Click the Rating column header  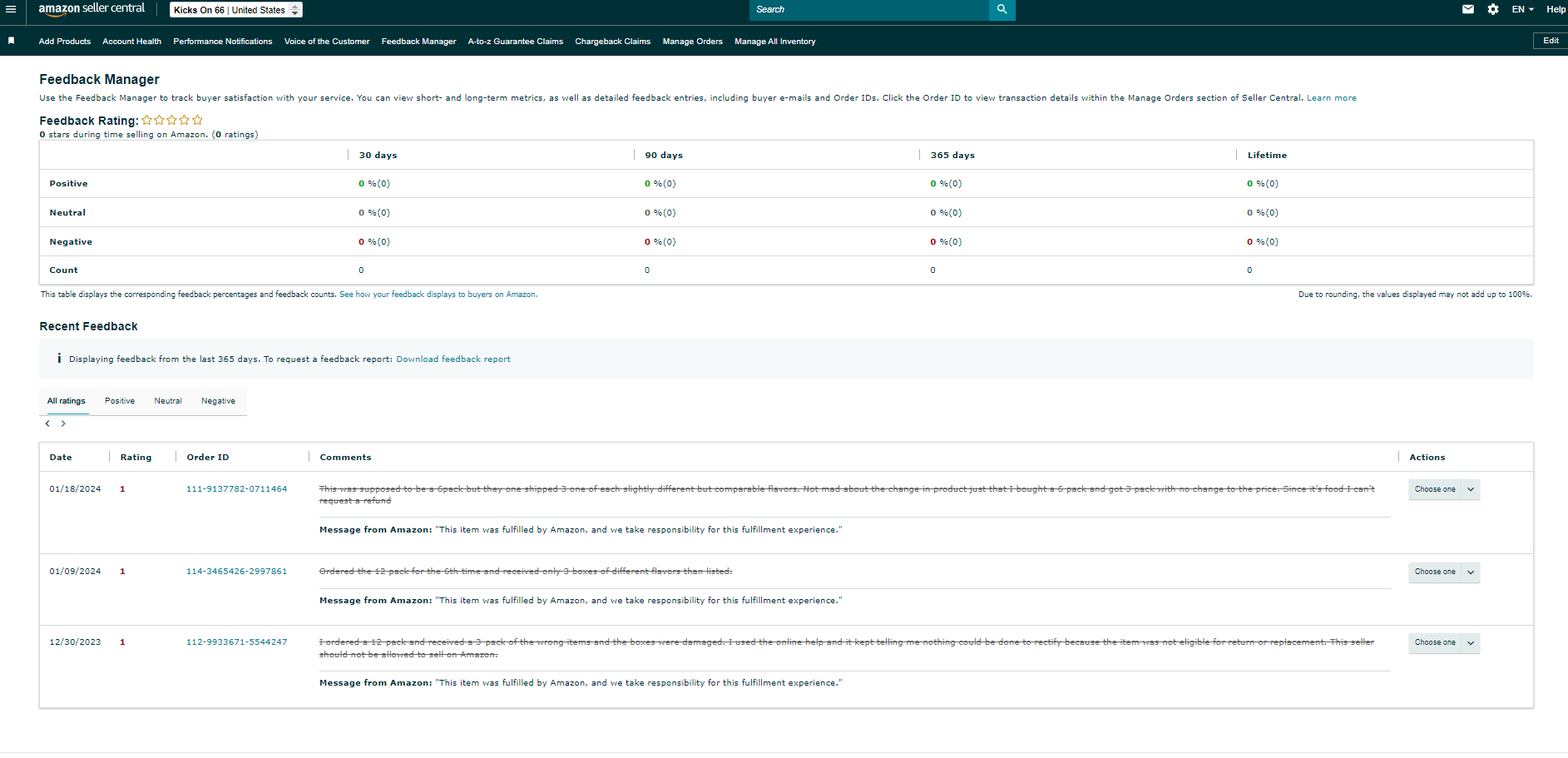[136, 458]
